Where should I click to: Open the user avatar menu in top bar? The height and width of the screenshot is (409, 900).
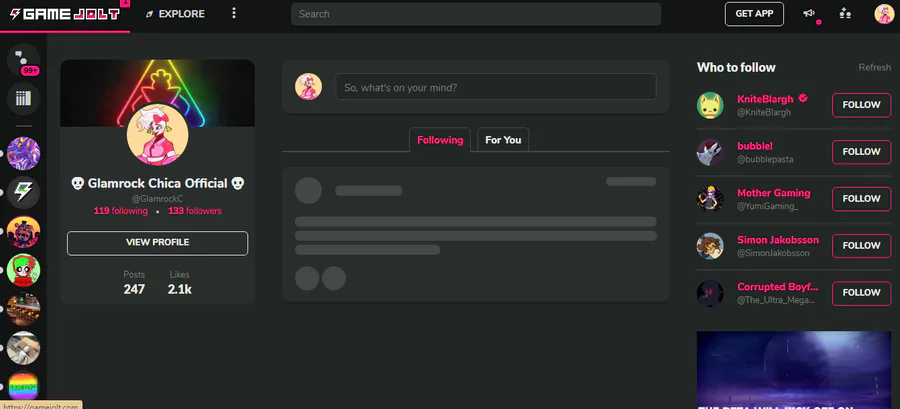[x=884, y=14]
